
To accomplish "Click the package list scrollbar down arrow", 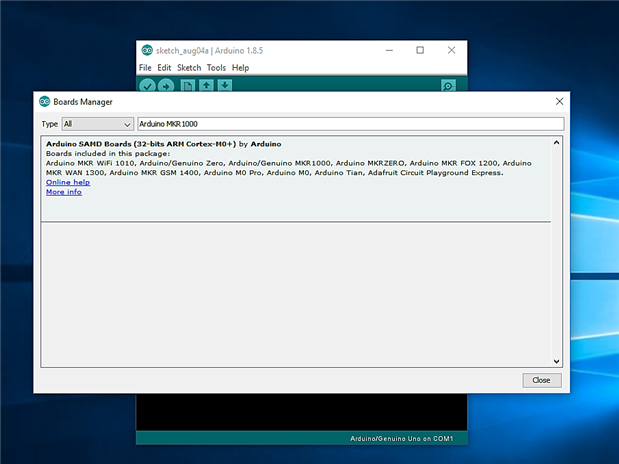I will tap(557, 361).
